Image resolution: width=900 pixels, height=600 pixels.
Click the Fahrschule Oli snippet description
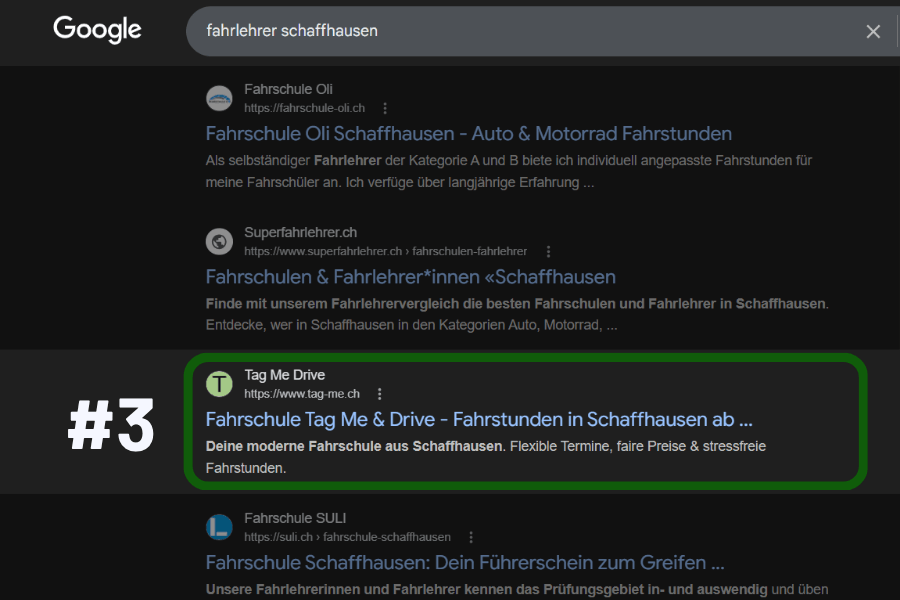tap(509, 171)
